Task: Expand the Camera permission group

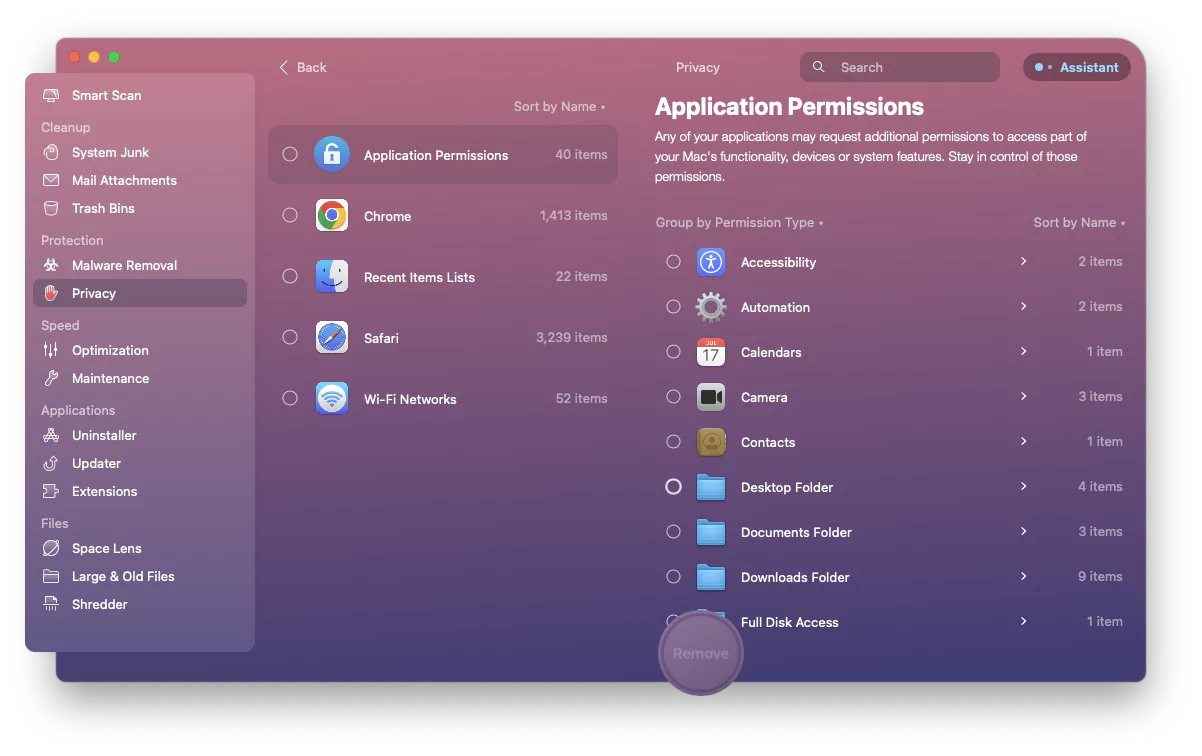Action: [x=1022, y=397]
